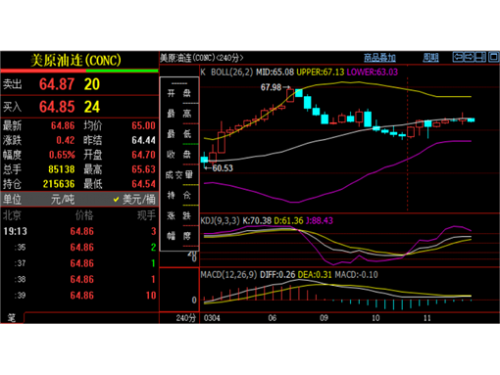Click the left-arrow chart navigation icon

coord(458,57)
